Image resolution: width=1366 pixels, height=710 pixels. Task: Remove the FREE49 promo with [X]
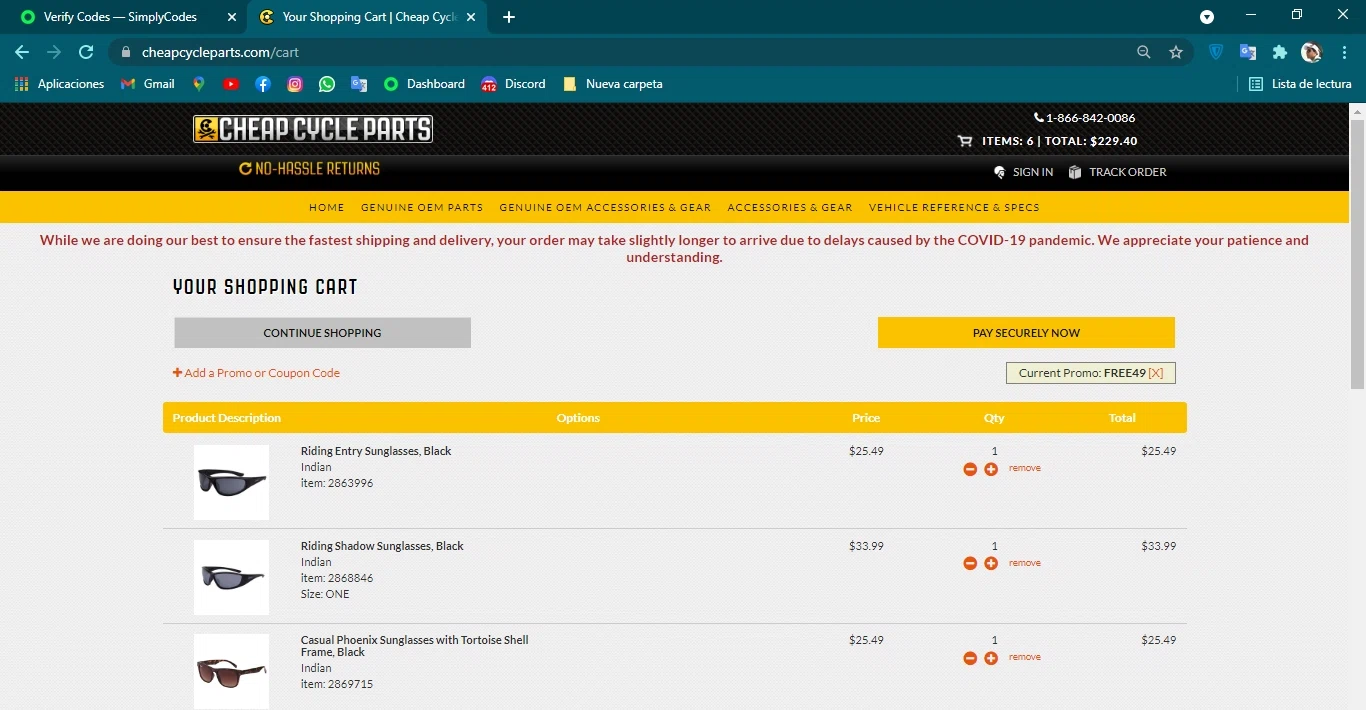click(x=1156, y=373)
